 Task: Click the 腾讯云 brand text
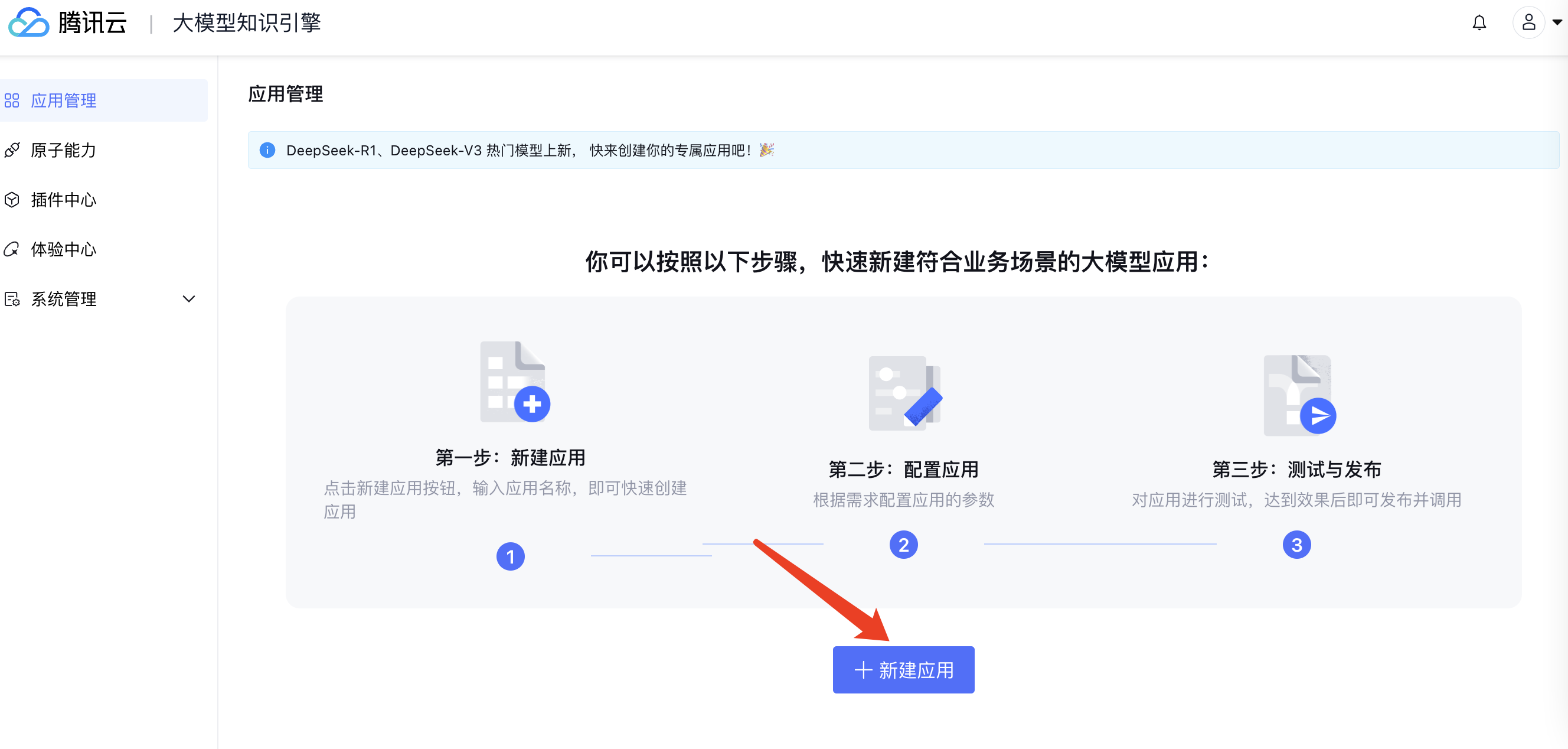click(93, 23)
